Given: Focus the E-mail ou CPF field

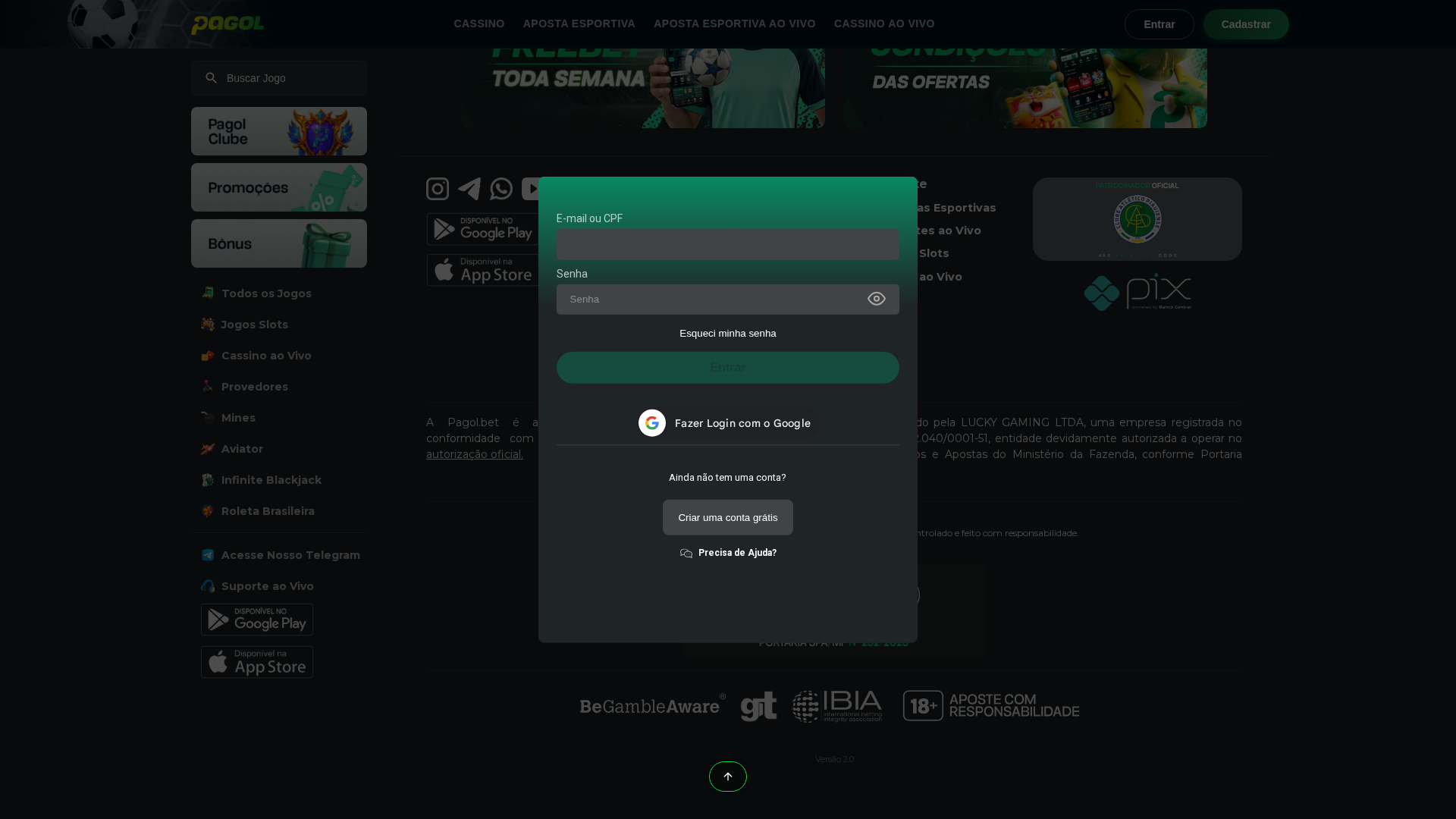Looking at the screenshot, I should click(x=728, y=244).
